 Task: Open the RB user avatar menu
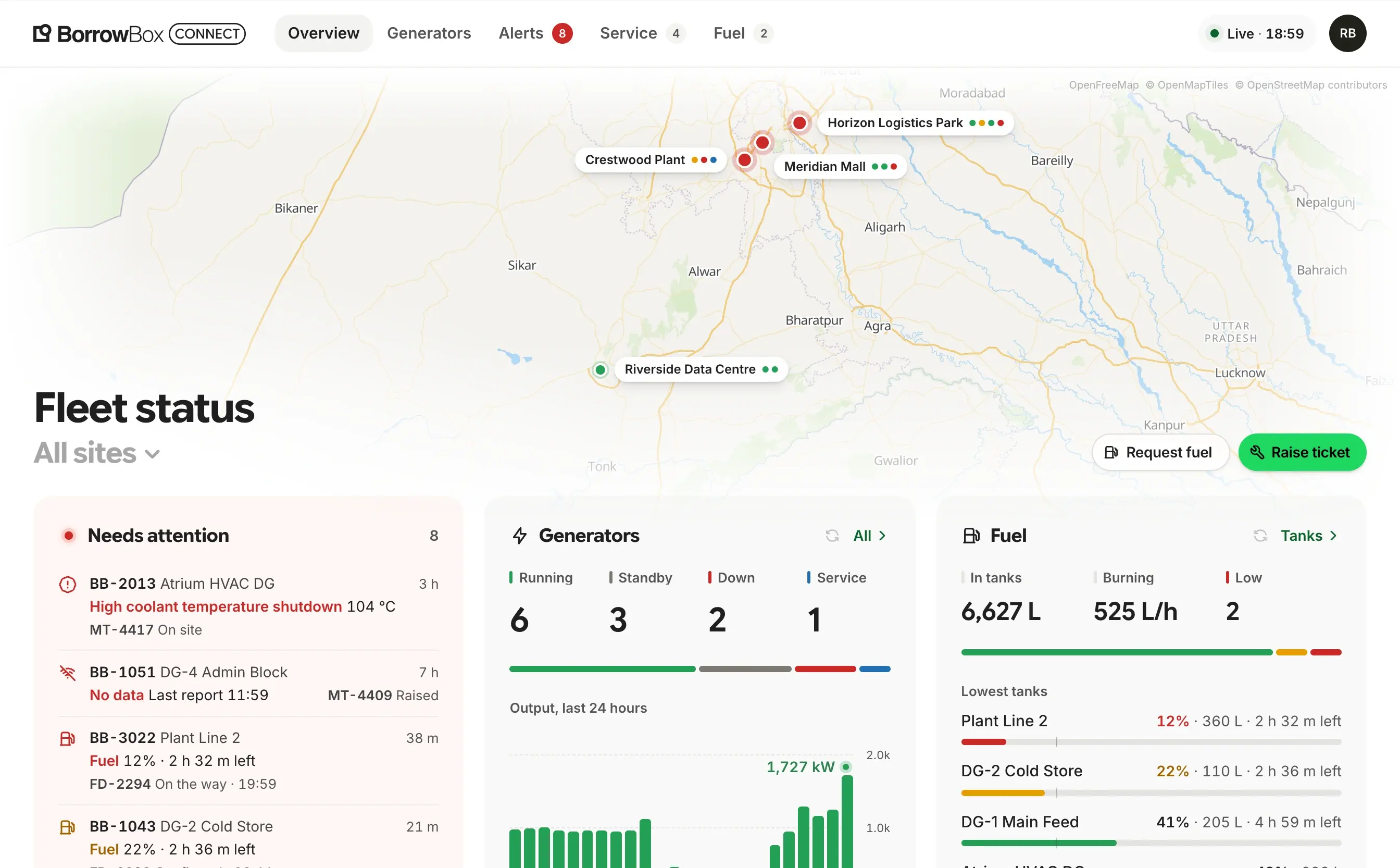tap(1347, 33)
